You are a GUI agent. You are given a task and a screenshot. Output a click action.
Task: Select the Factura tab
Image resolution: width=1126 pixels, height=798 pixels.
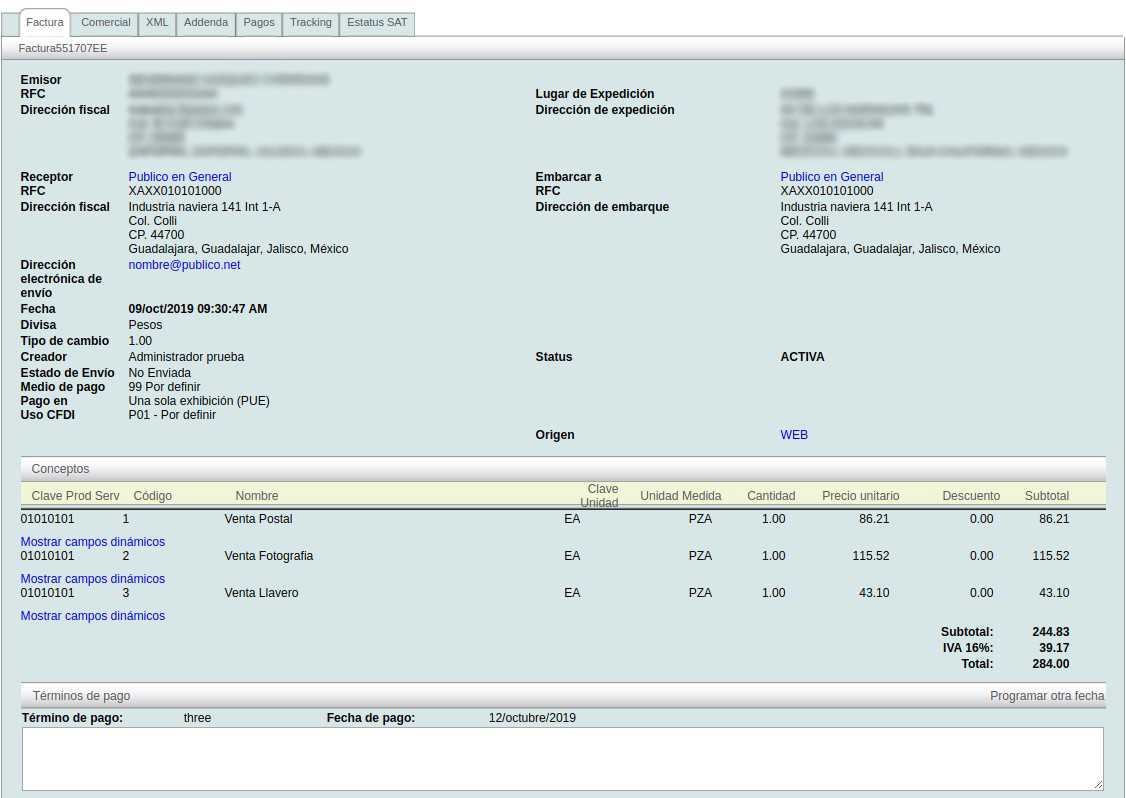point(45,23)
